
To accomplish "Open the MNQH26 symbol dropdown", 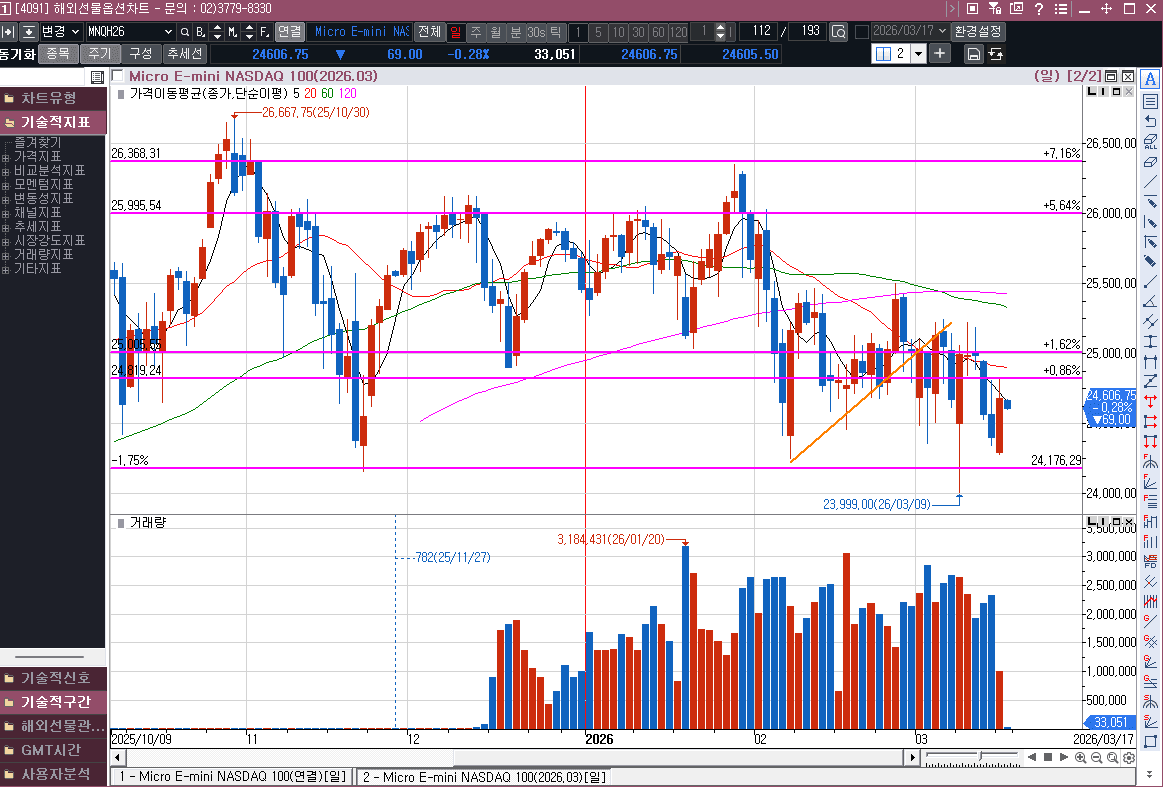I will [167, 32].
